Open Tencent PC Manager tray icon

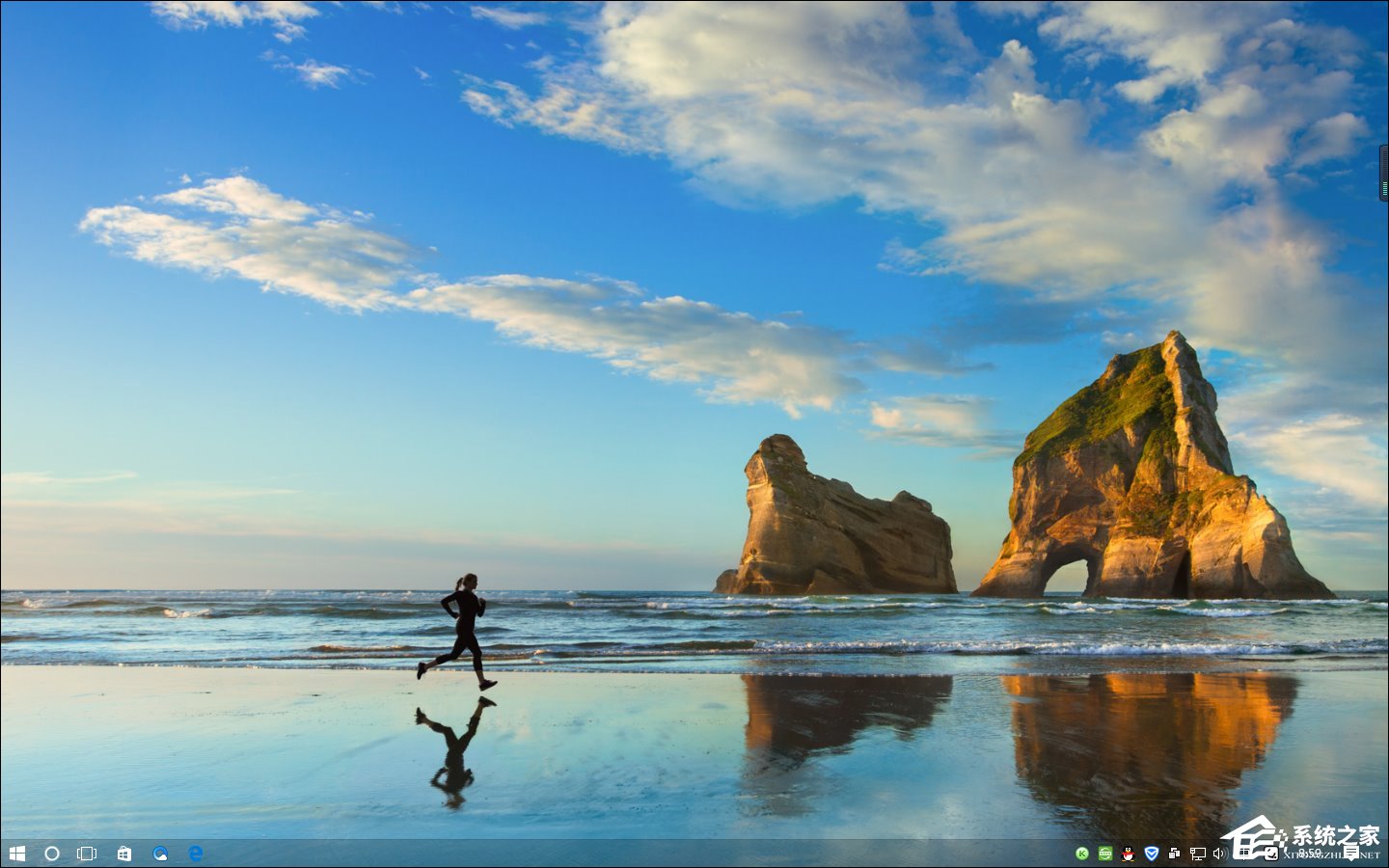[1152, 853]
